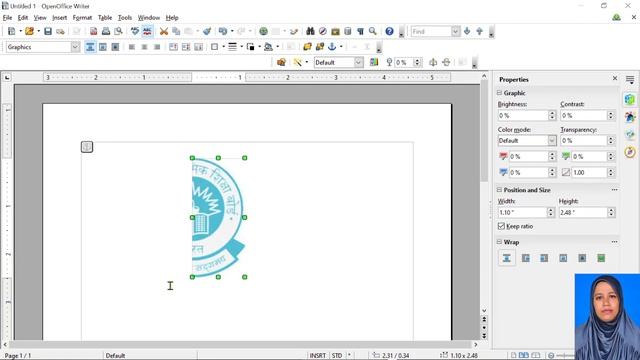Open the Graphics style dropdown
The image size is (640, 360).
(x=75, y=47)
